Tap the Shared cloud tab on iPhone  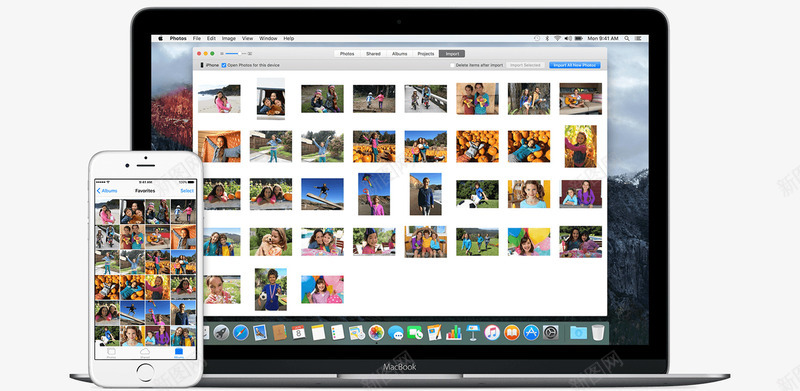[145, 353]
